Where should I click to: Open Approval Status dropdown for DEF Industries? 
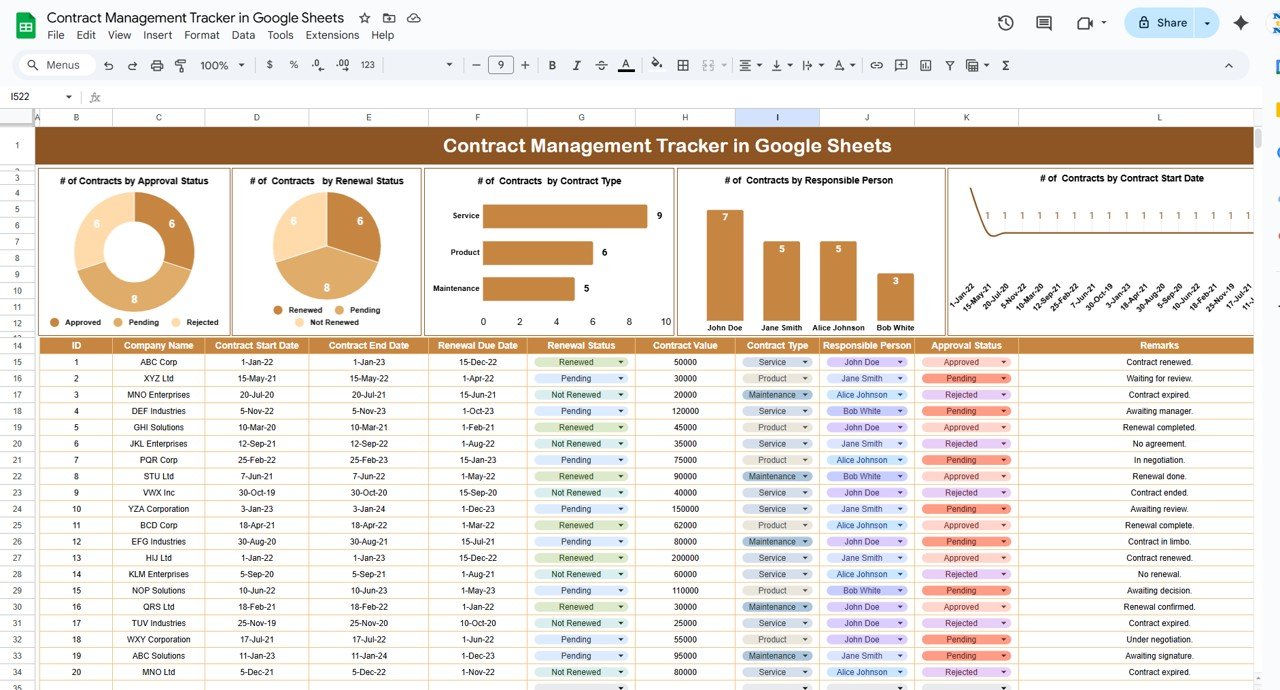click(x=1004, y=411)
